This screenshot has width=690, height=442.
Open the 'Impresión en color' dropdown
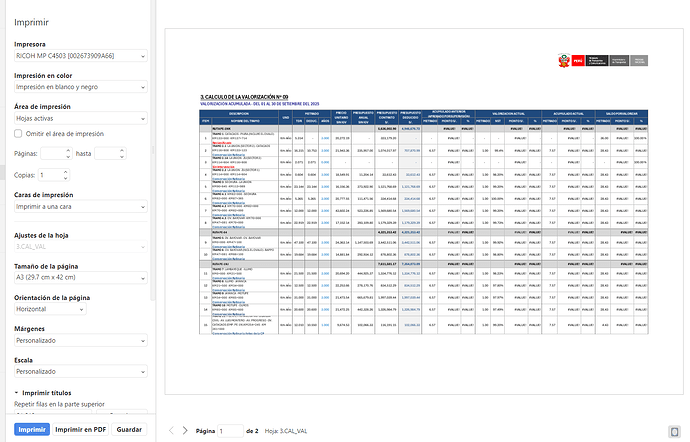(x=80, y=88)
